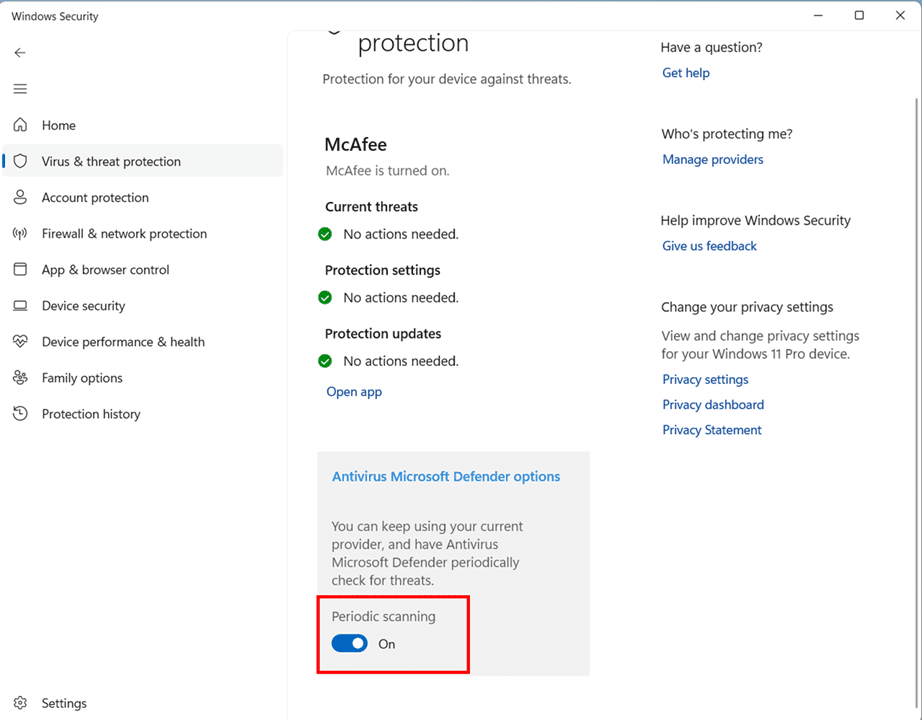Click the App & browser control icon
922x720 pixels.
(x=20, y=270)
